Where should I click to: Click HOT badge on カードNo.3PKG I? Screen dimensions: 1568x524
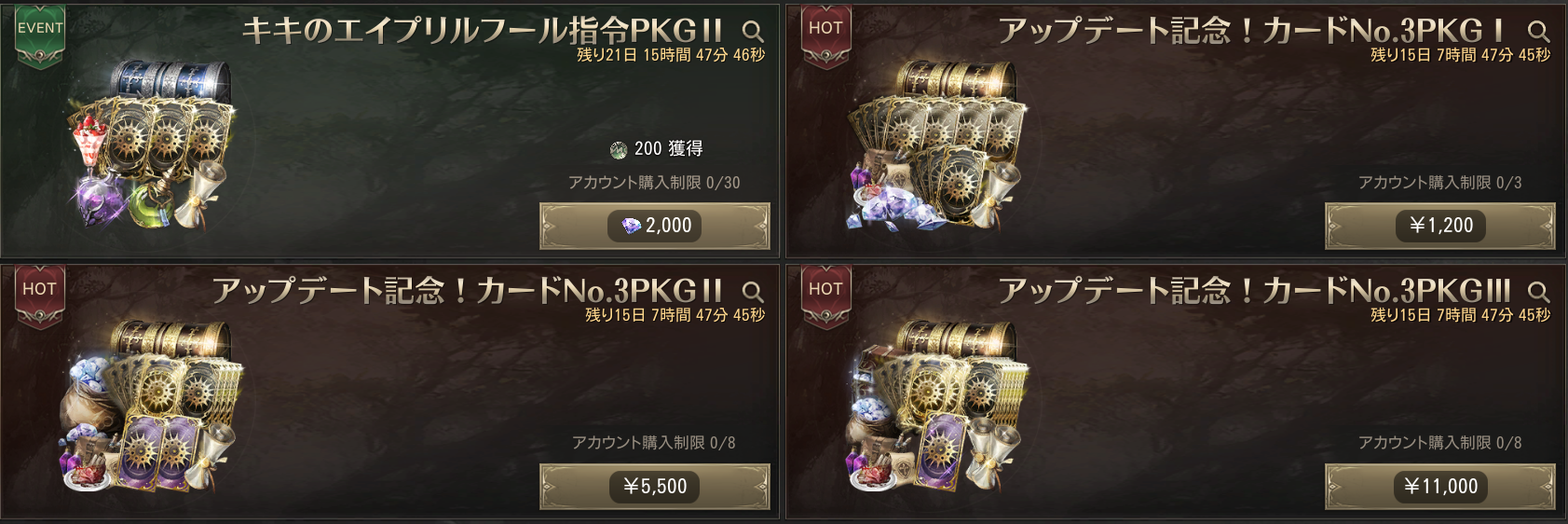coord(825,37)
